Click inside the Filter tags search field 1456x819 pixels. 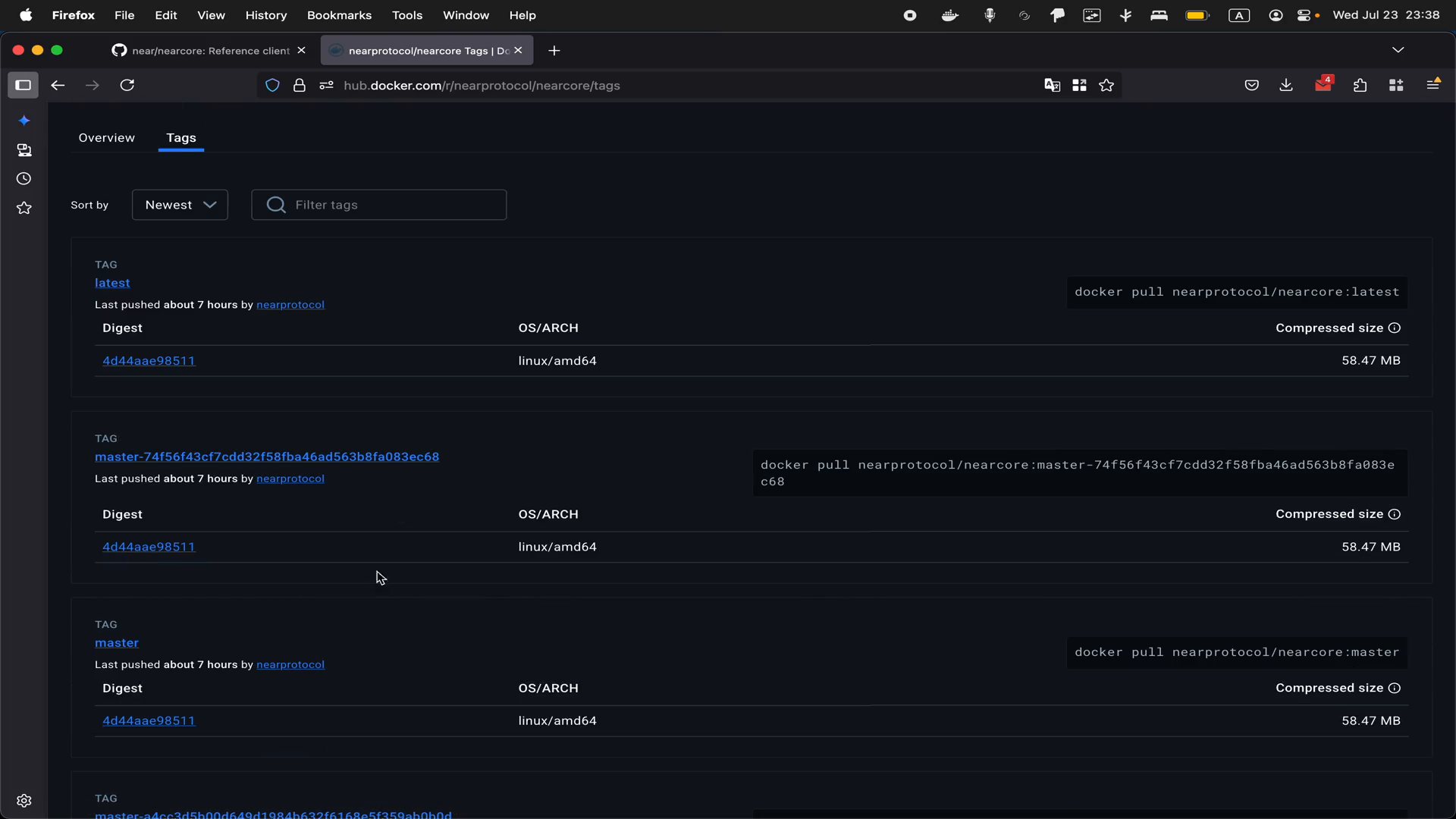point(379,205)
